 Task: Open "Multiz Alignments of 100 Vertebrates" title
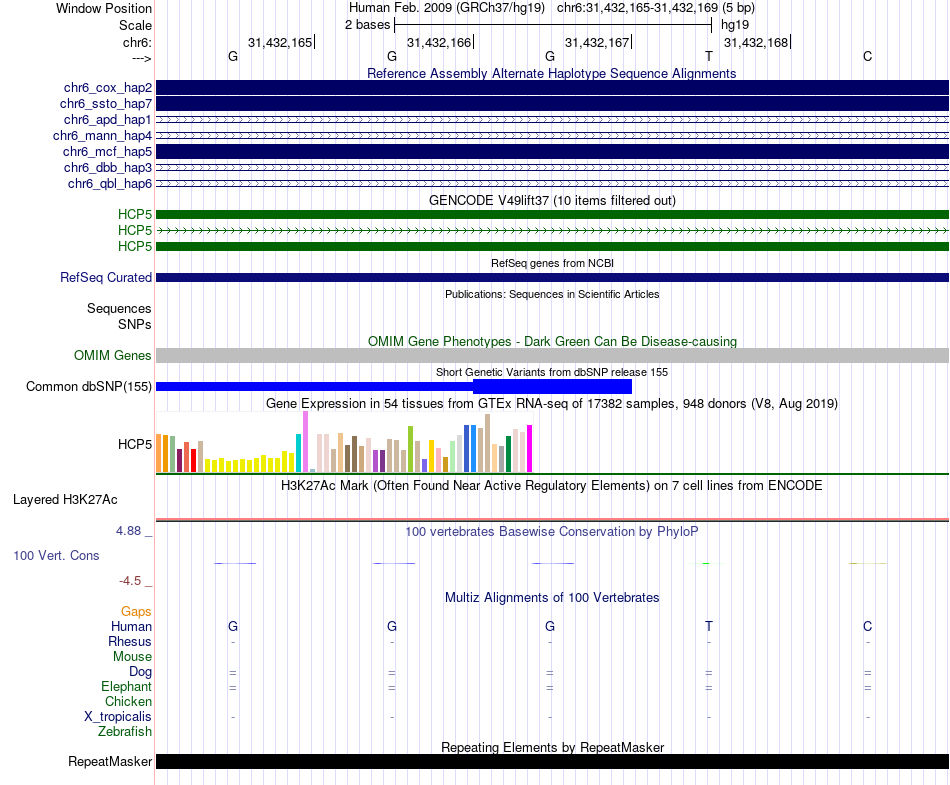[x=552, y=598]
